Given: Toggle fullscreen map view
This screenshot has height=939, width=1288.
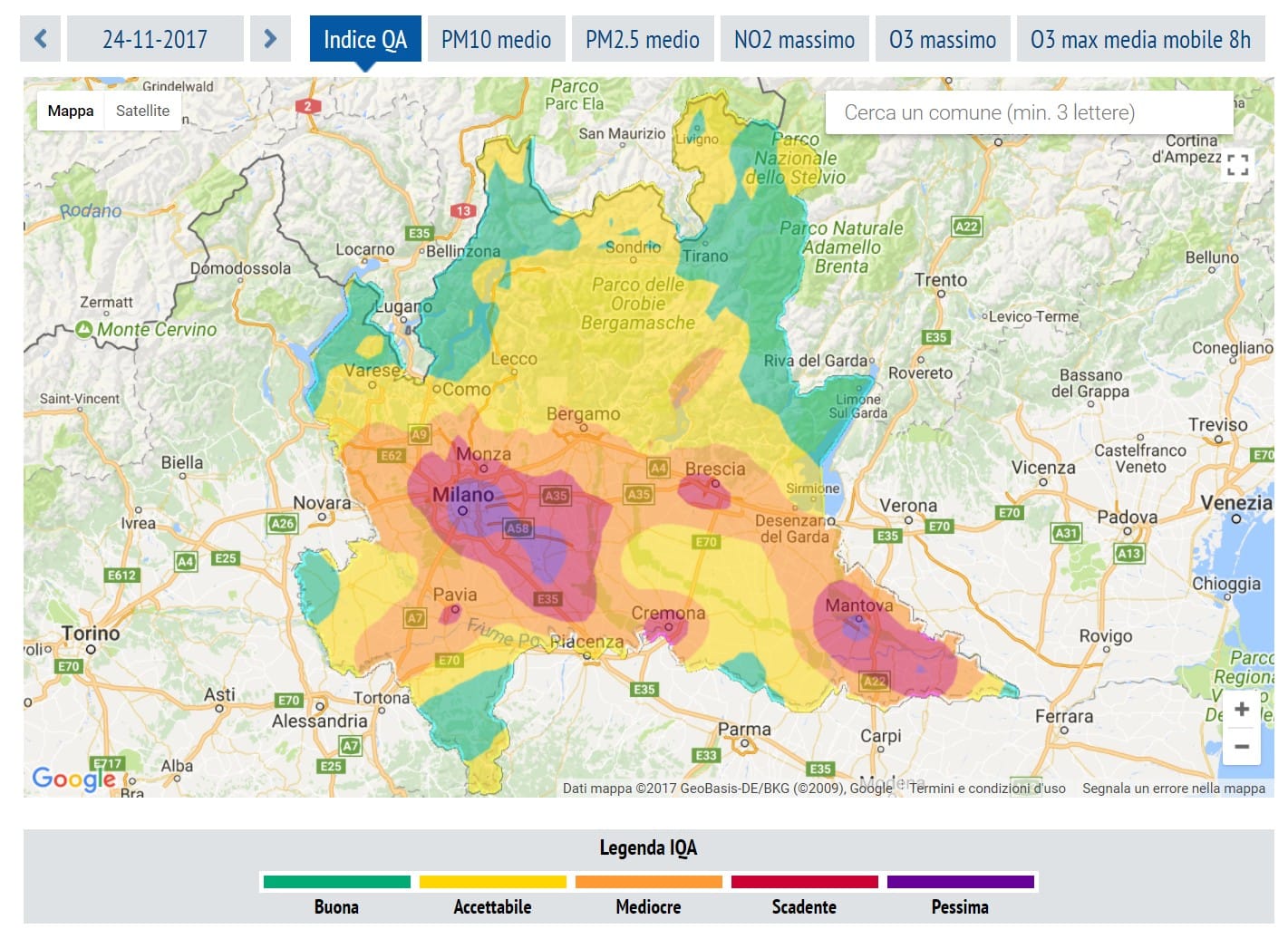Looking at the screenshot, I should point(1237,164).
